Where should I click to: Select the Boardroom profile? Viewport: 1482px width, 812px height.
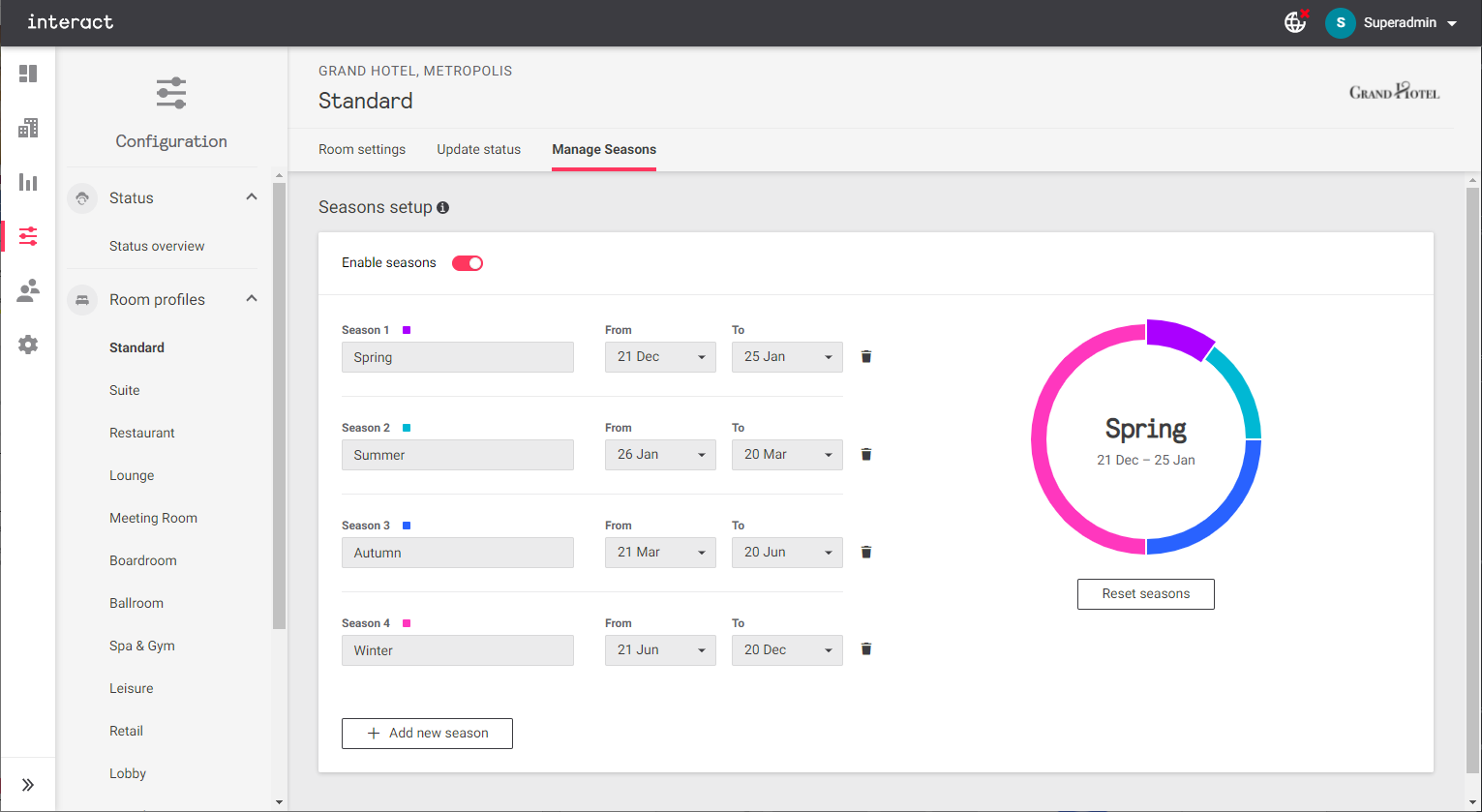pos(143,560)
